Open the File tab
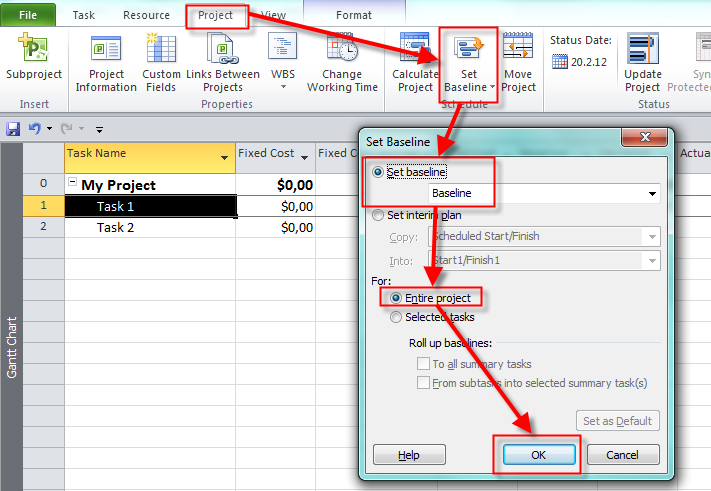 coord(28,15)
